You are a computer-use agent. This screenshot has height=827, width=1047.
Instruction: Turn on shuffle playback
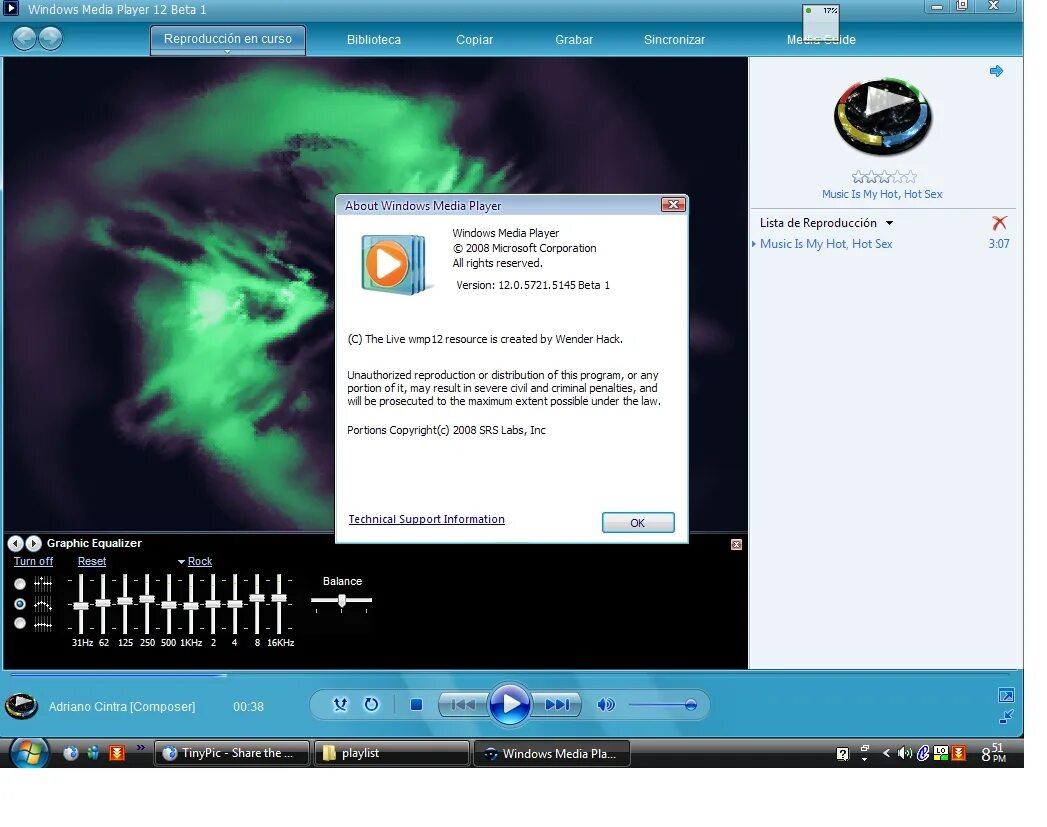341,705
